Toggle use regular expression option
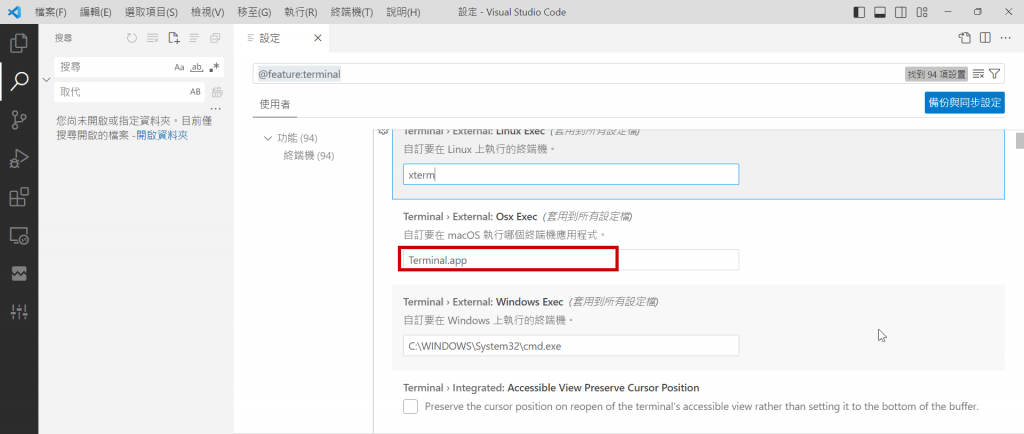The height and width of the screenshot is (434, 1024). [x=214, y=67]
